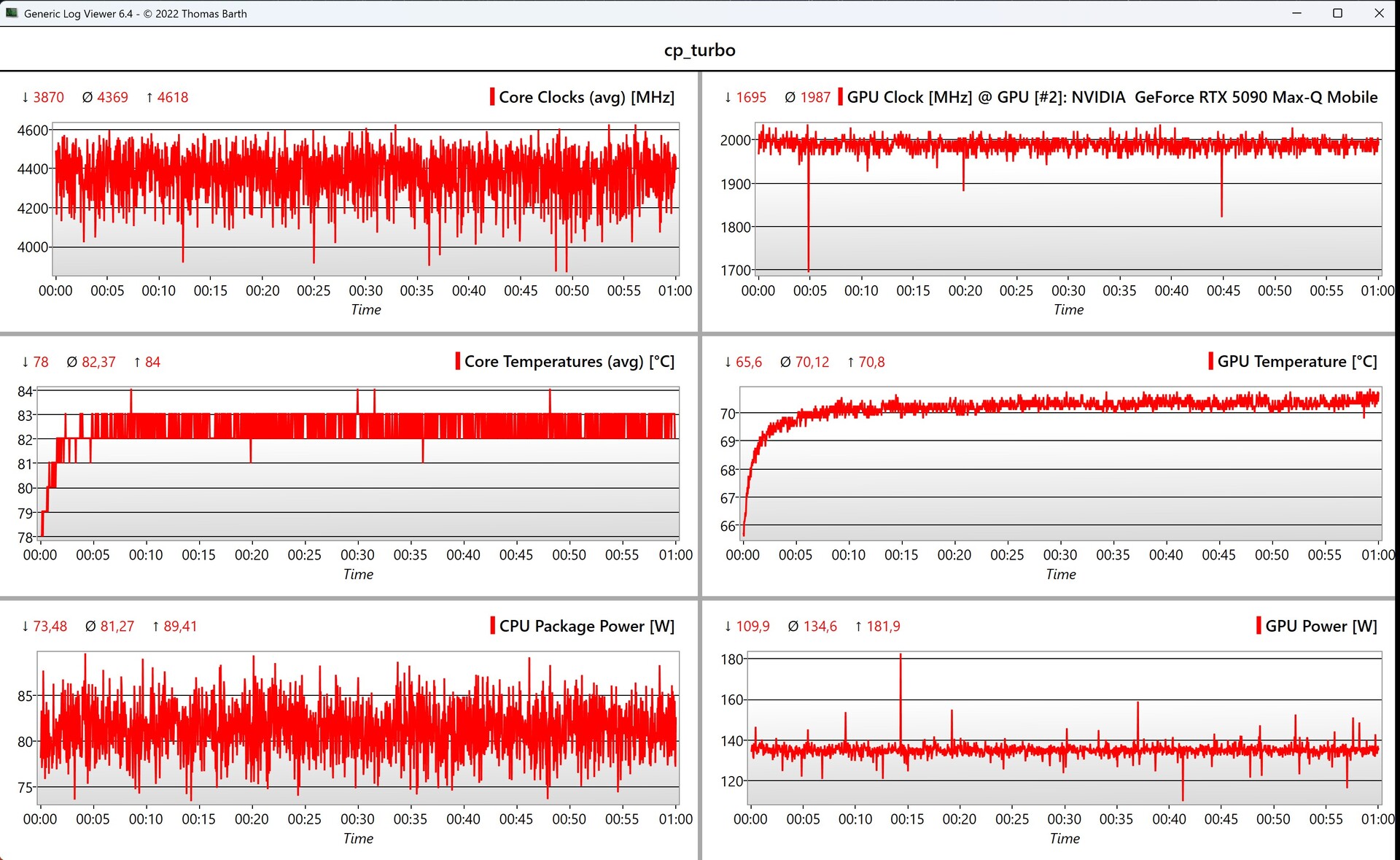Click the 181,9 maximum GPU power value
The width and height of the screenshot is (1400, 860).
click(882, 626)
